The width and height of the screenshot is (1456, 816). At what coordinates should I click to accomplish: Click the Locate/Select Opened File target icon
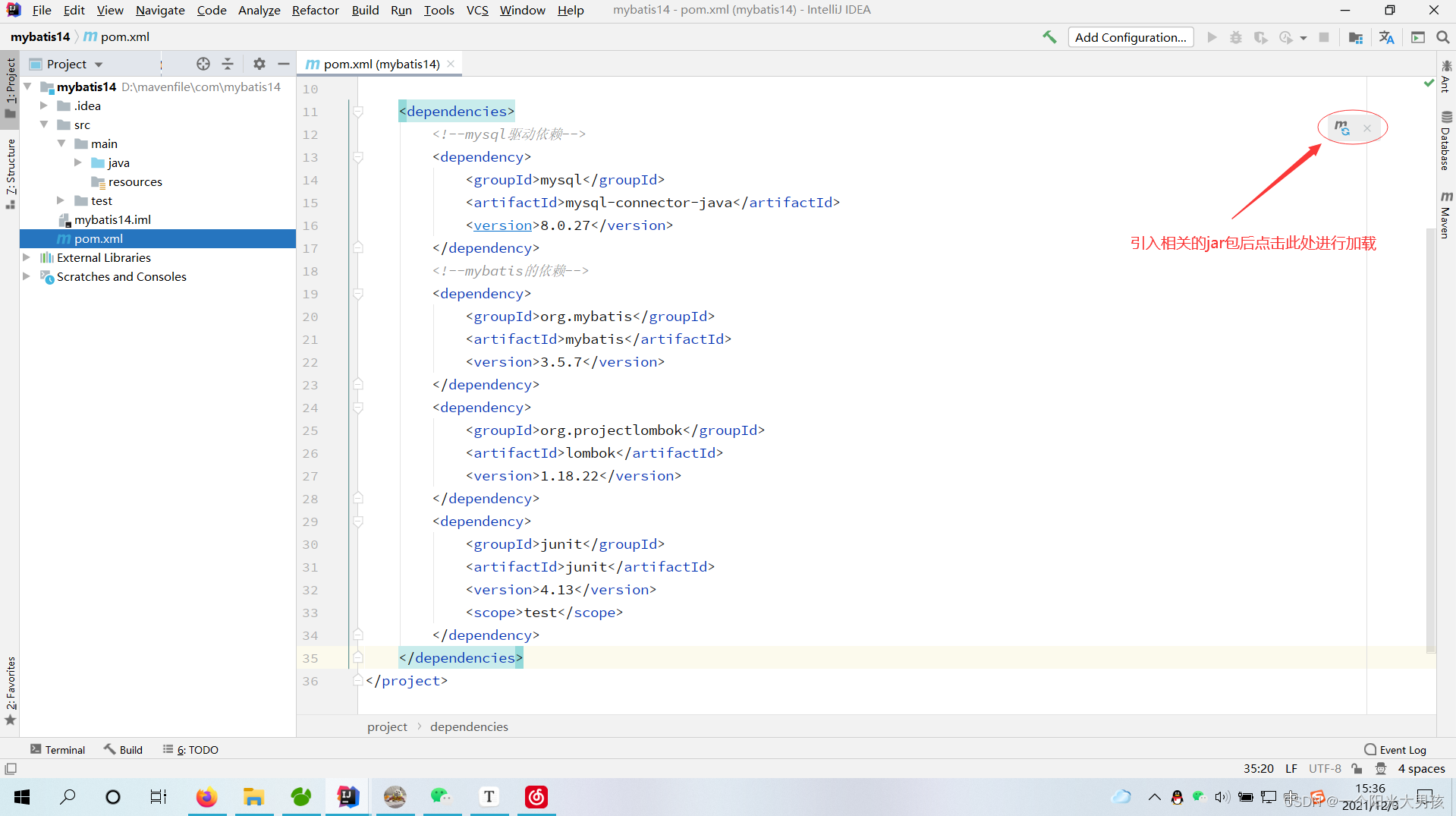click(x=203, y=64)
